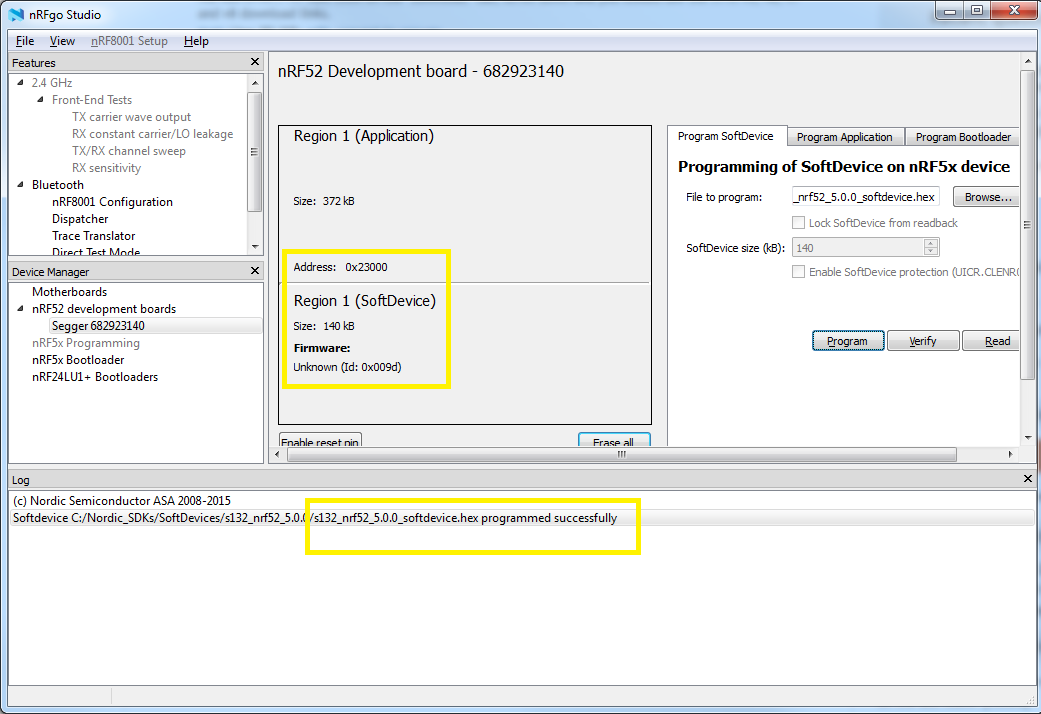Click Features panel scrollbar down arrow
Screen dimensions: 1041x714
255,247
